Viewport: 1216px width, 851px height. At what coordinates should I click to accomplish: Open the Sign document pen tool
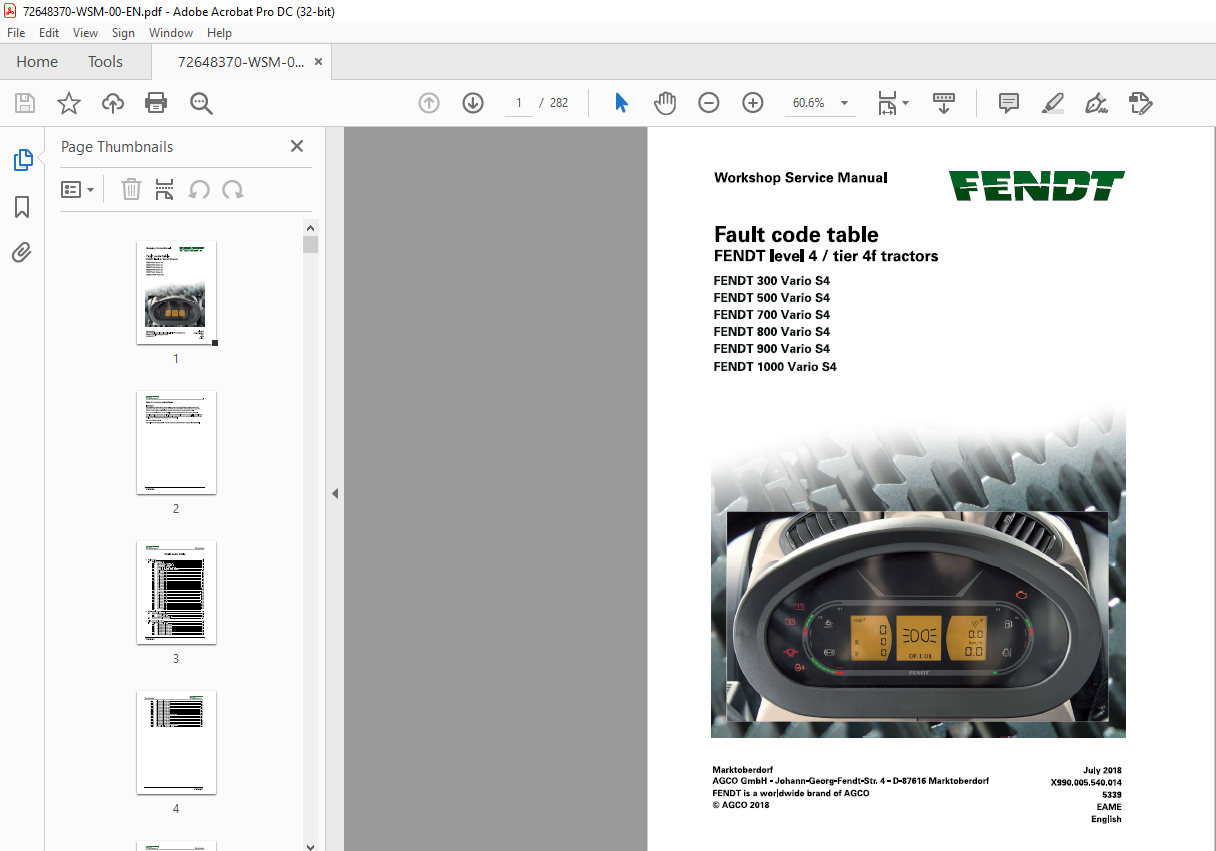point(1096,103)
